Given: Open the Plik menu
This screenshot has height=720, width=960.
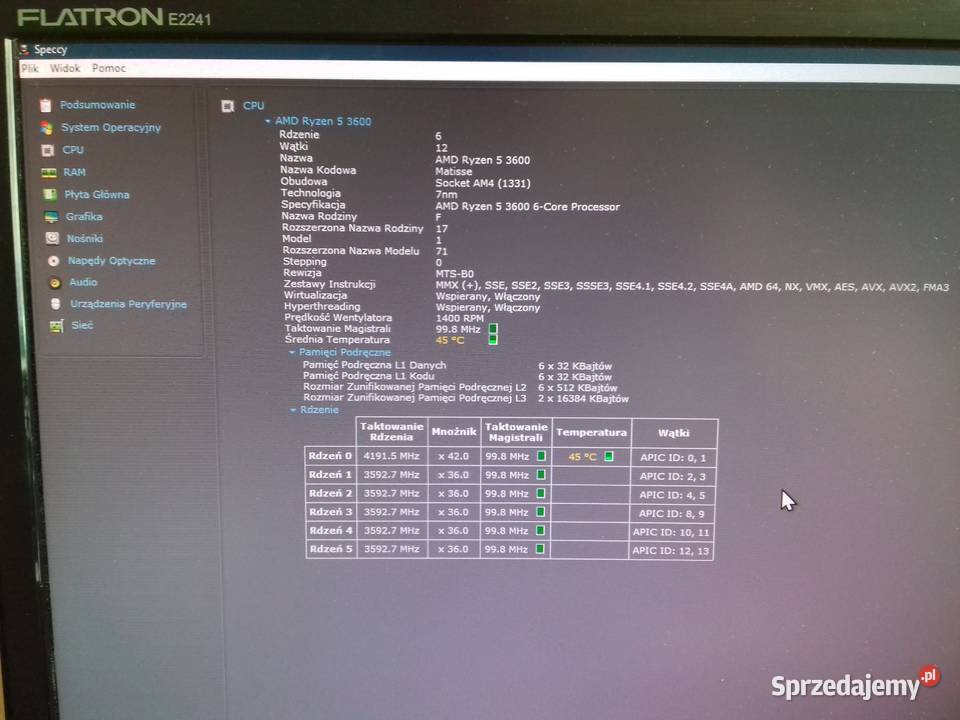Looking at the screenshot, I should 29,68.
